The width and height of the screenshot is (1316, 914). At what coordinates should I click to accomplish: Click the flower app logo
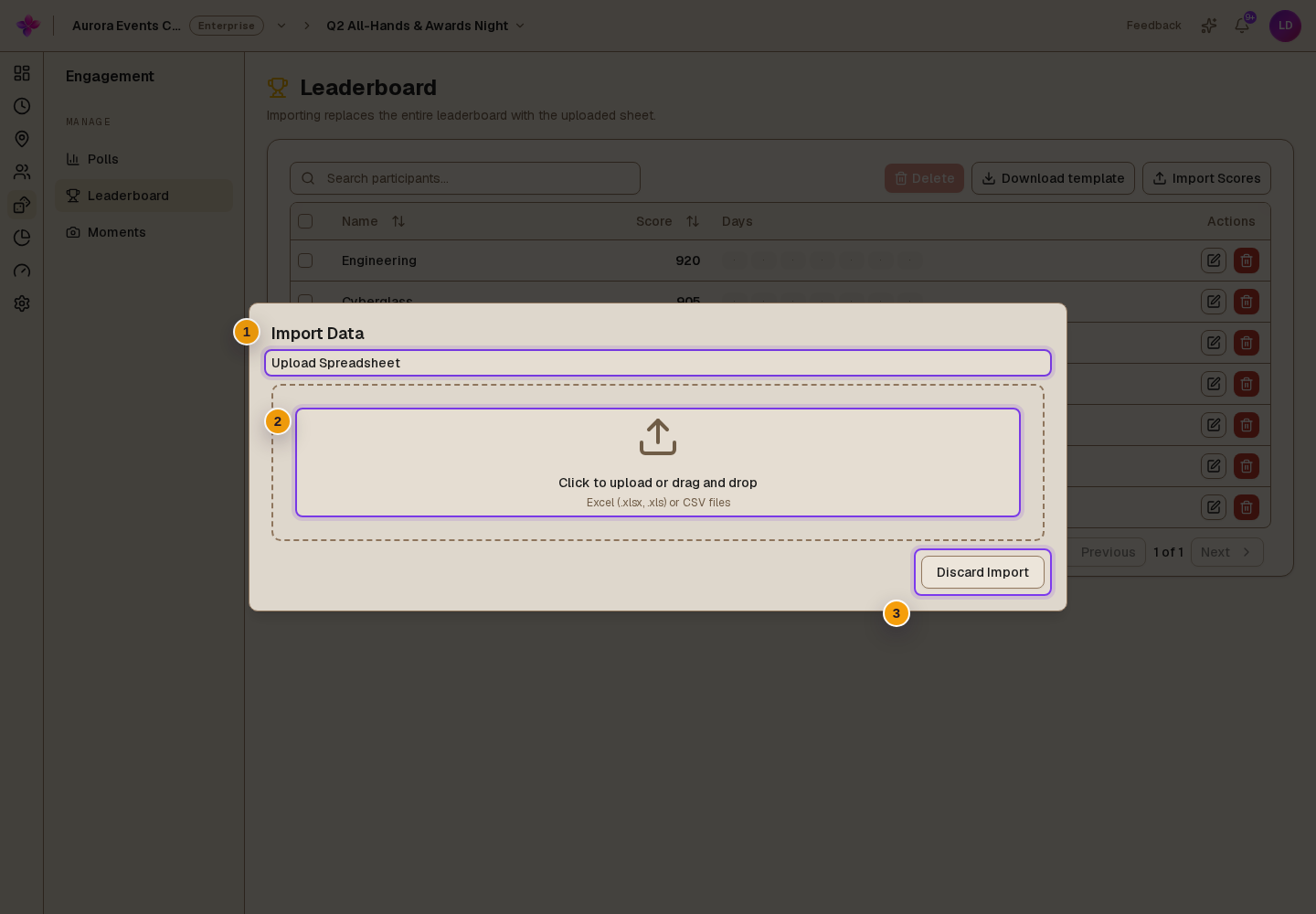coord(28,26)
